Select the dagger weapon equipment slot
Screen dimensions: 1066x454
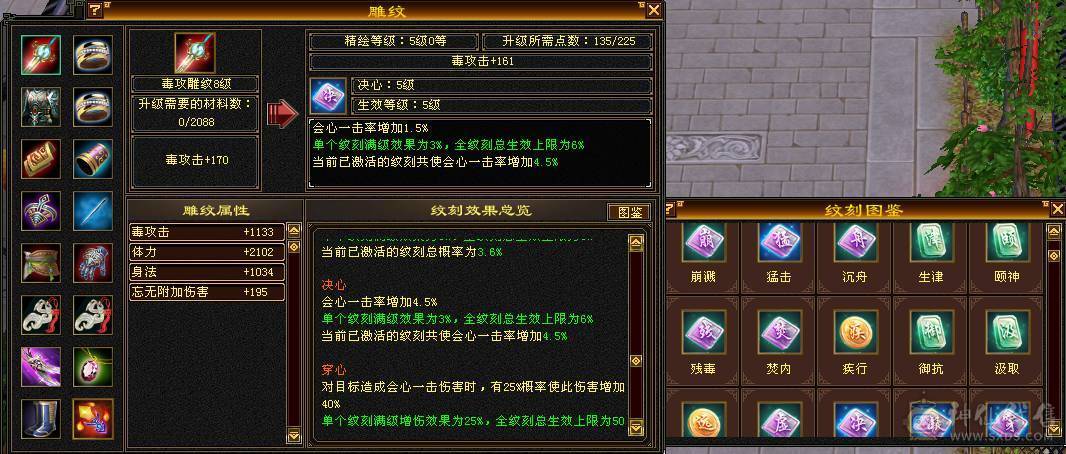40,55
